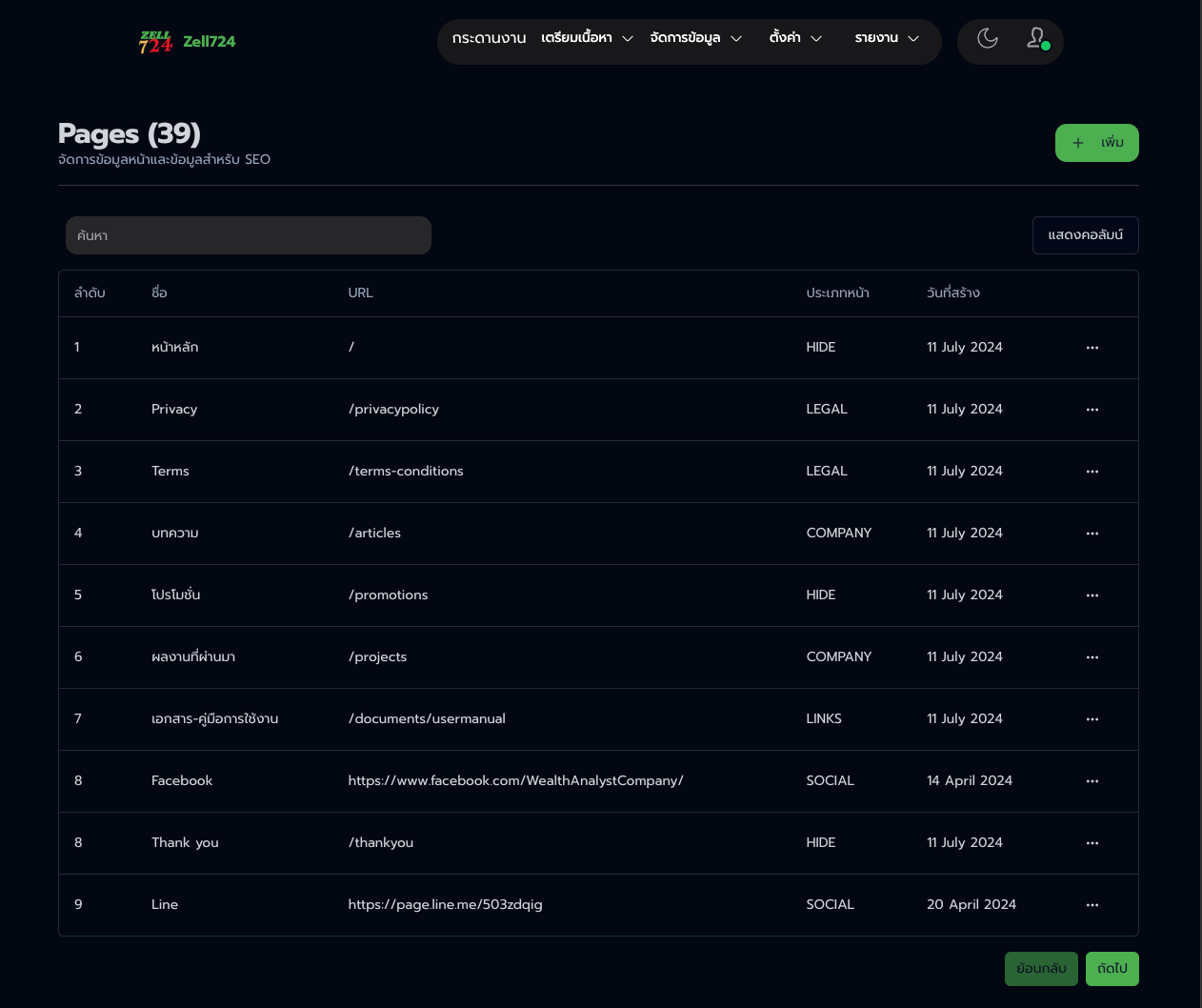The width and height of the screenshot is (1202, 1008).
Task: Click the Terms page name
Action: [x=170, y=472]
